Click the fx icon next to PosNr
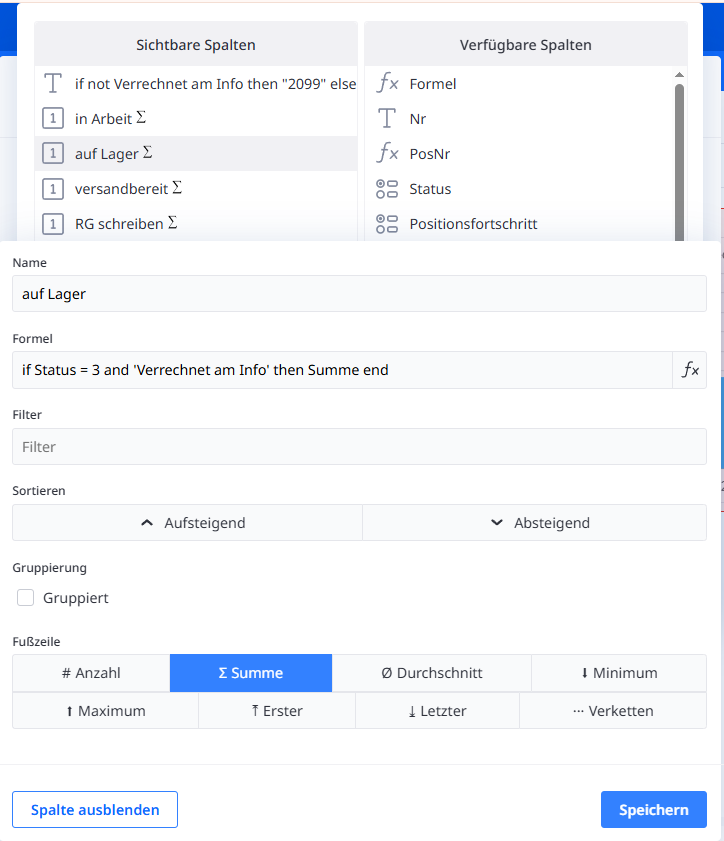This screenshot has width=724, height=841. pyautogui.click(x=387, y=154)
